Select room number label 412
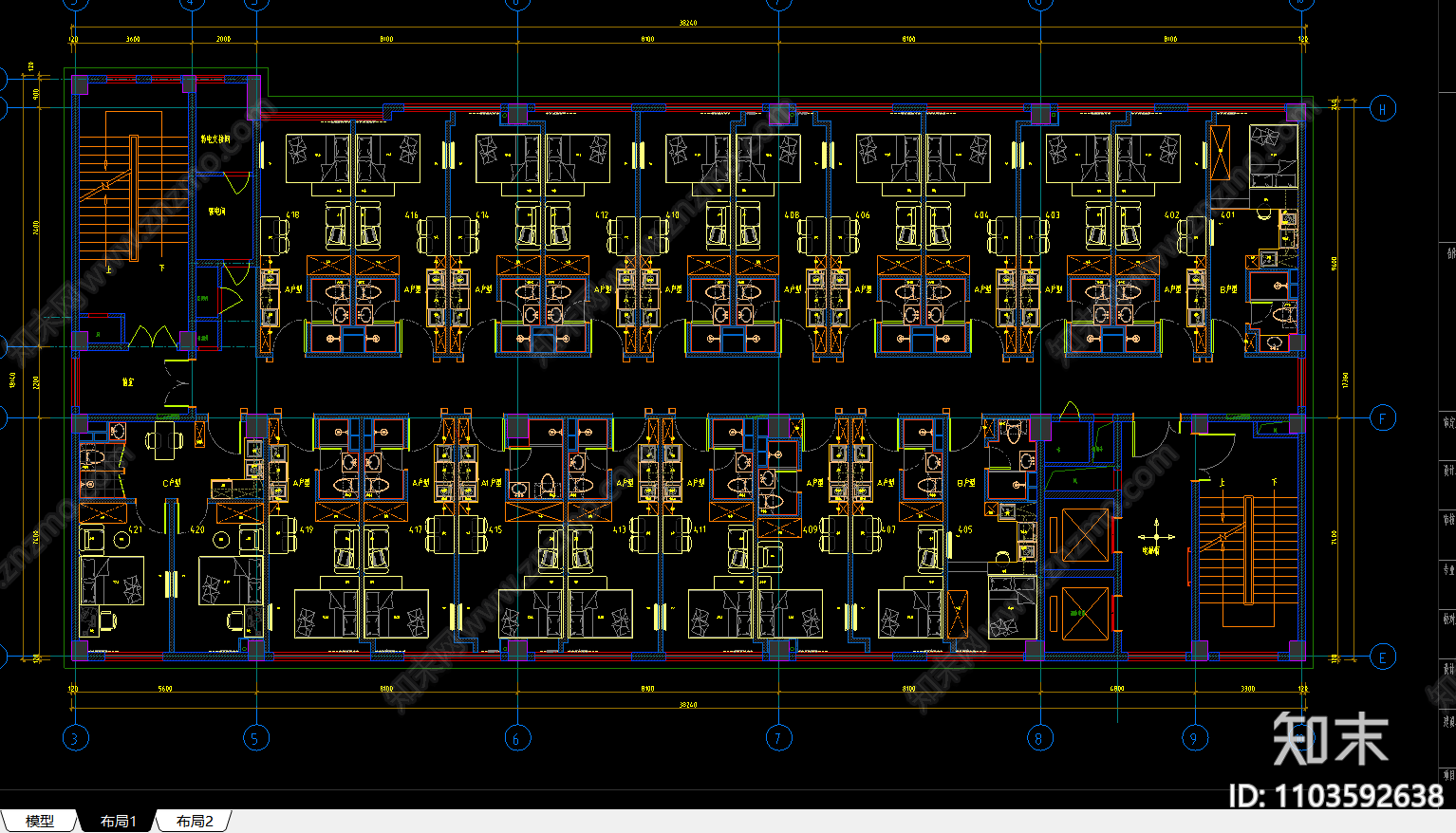 coord(602,215)
